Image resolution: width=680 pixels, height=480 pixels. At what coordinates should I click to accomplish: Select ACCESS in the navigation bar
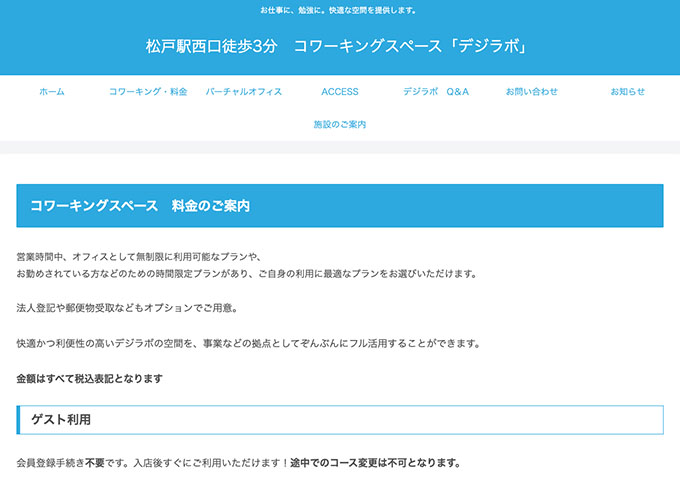pos(340,91)
